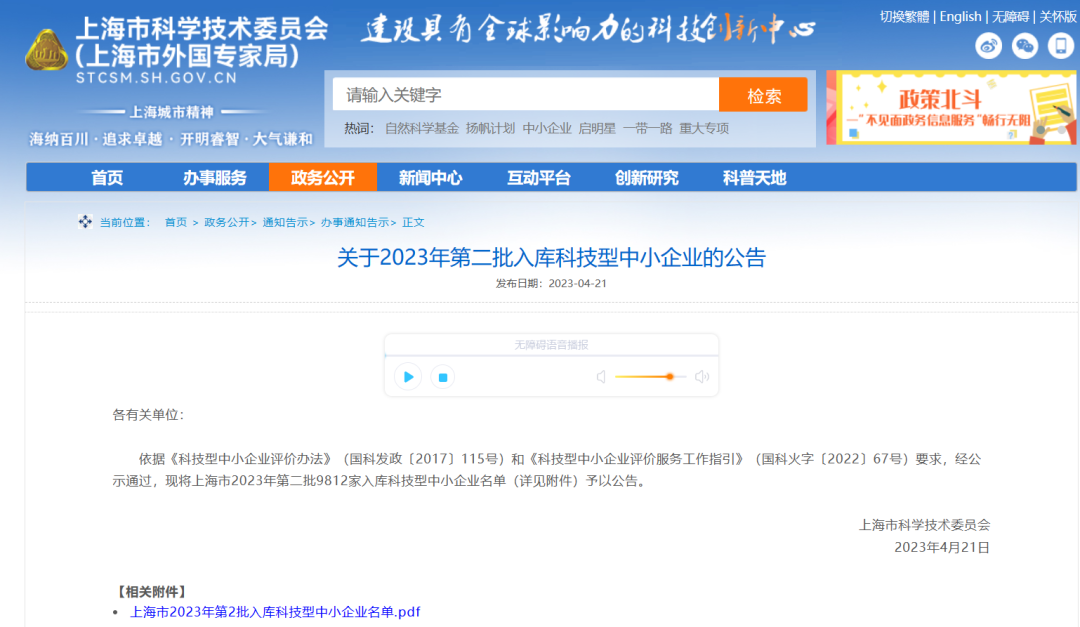Open the 互动平台 section
The width and height of the screenshot is (1080, 627).
537,178
